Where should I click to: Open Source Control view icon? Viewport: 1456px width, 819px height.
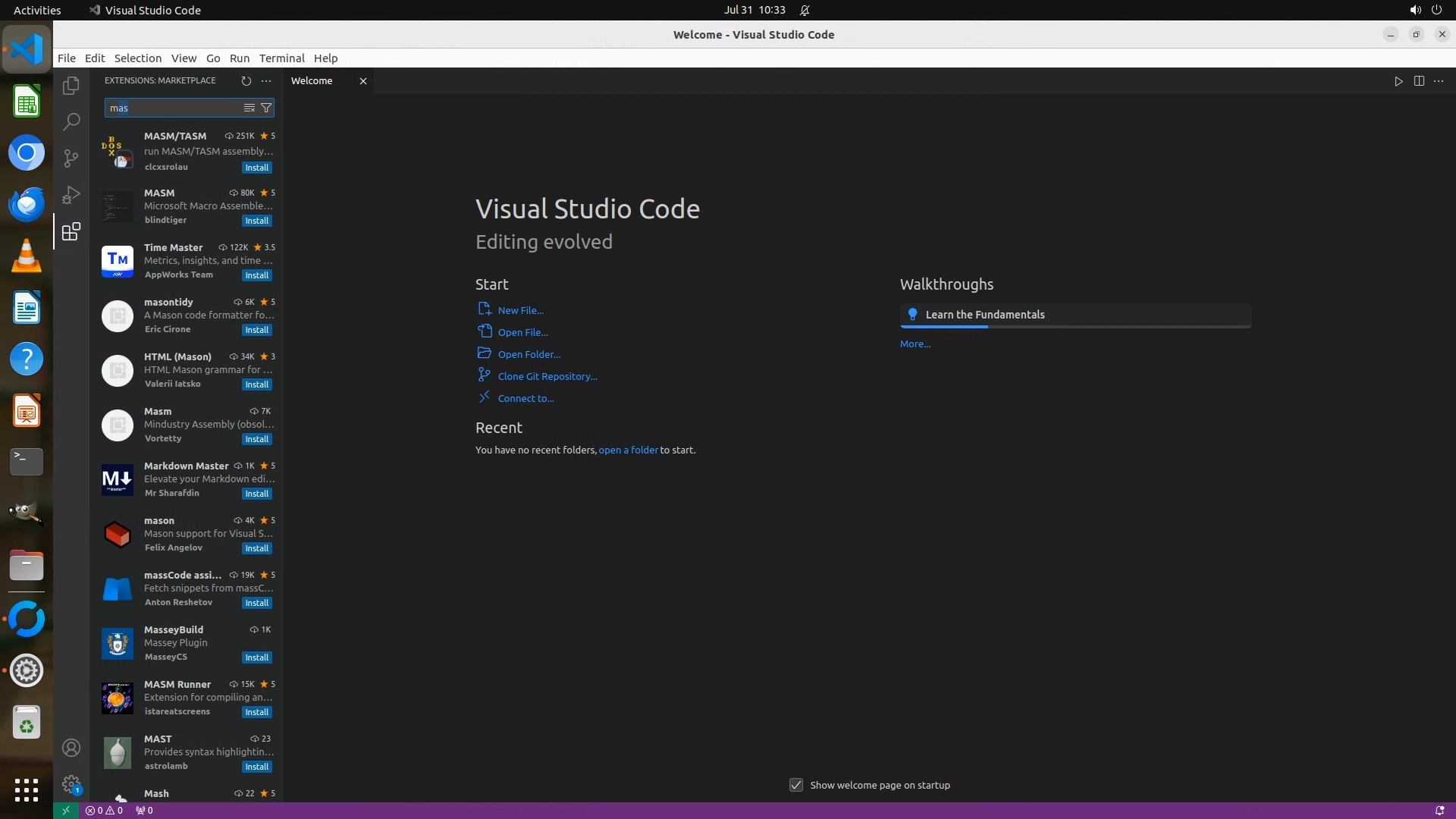(71, 158)
